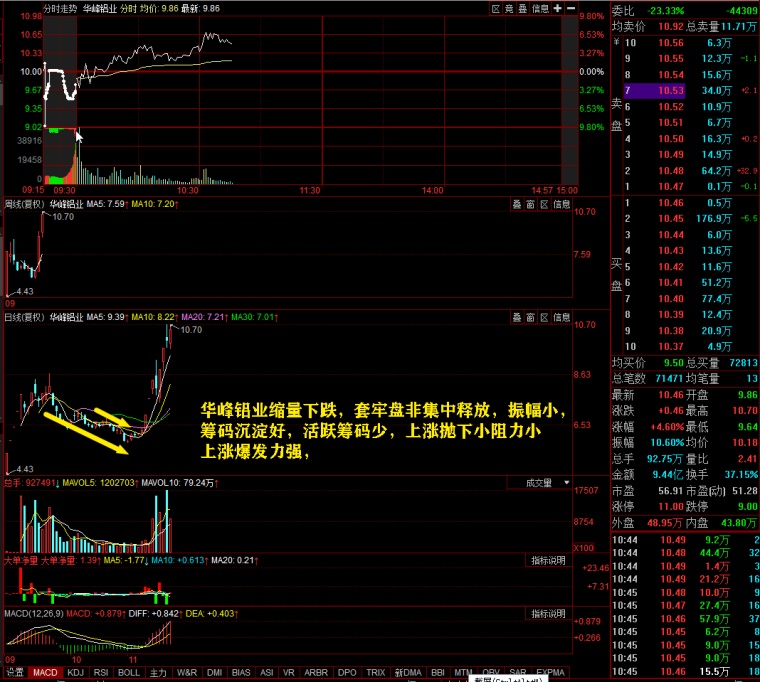Open 信息 info on the intraday chart
760x682 pixels.
coord(540,8)
